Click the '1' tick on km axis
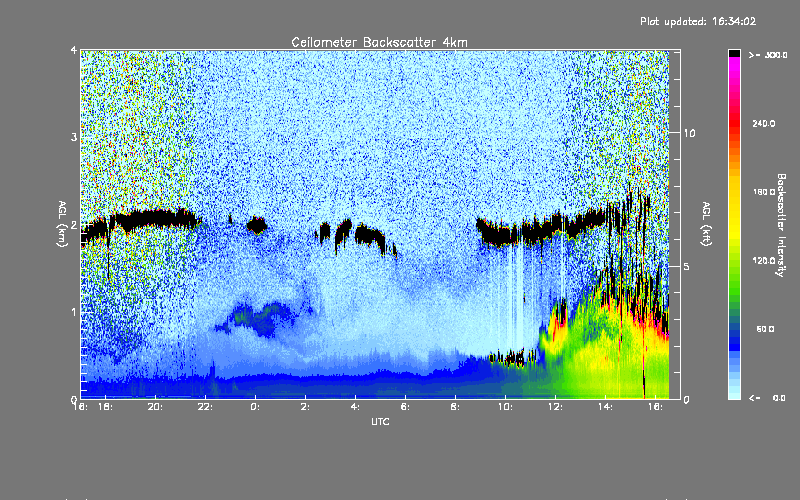The image size is (800, 500). (74, 312)
